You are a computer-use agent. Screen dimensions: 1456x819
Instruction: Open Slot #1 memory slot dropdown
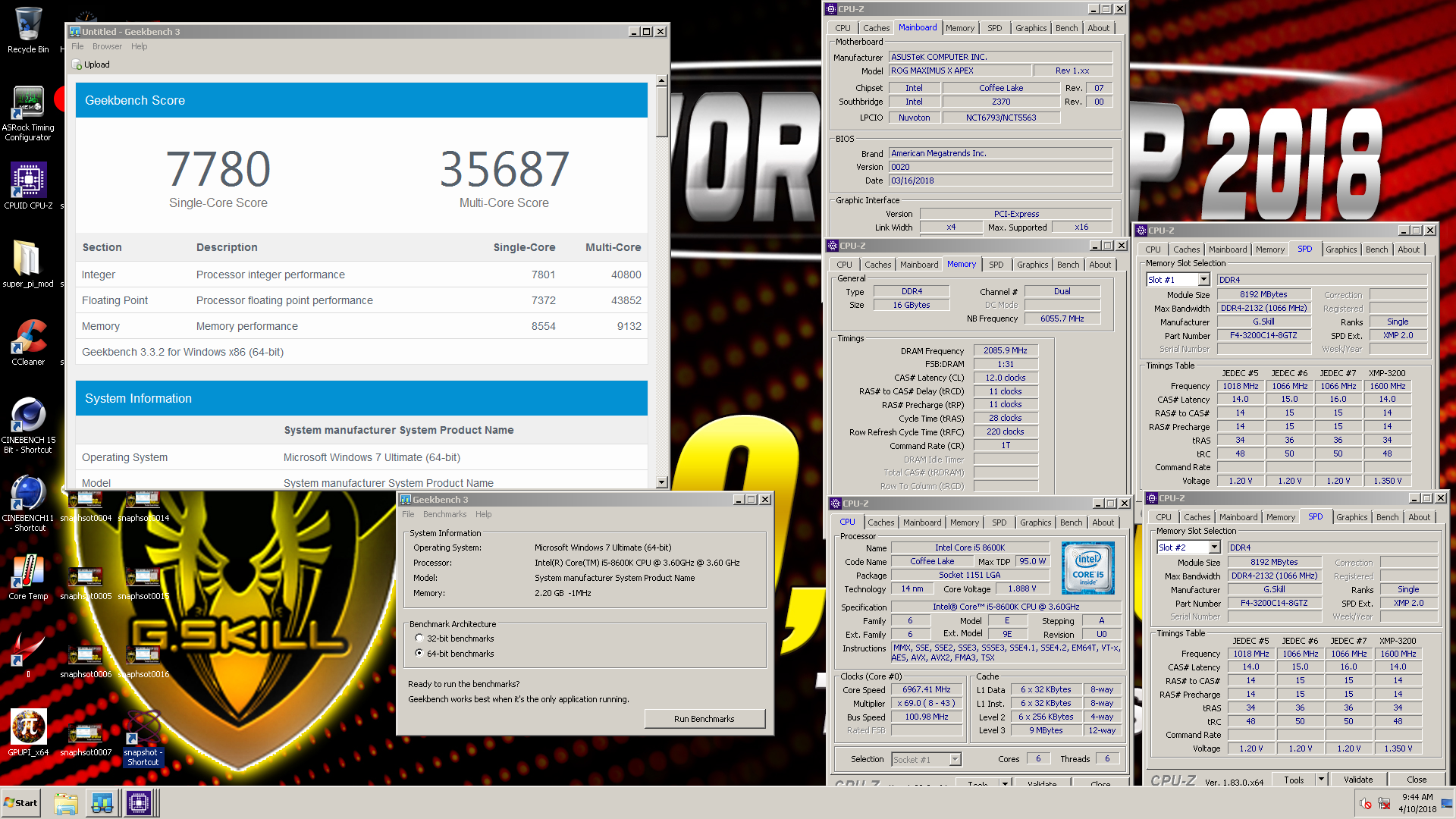(x=1203, y=280)
